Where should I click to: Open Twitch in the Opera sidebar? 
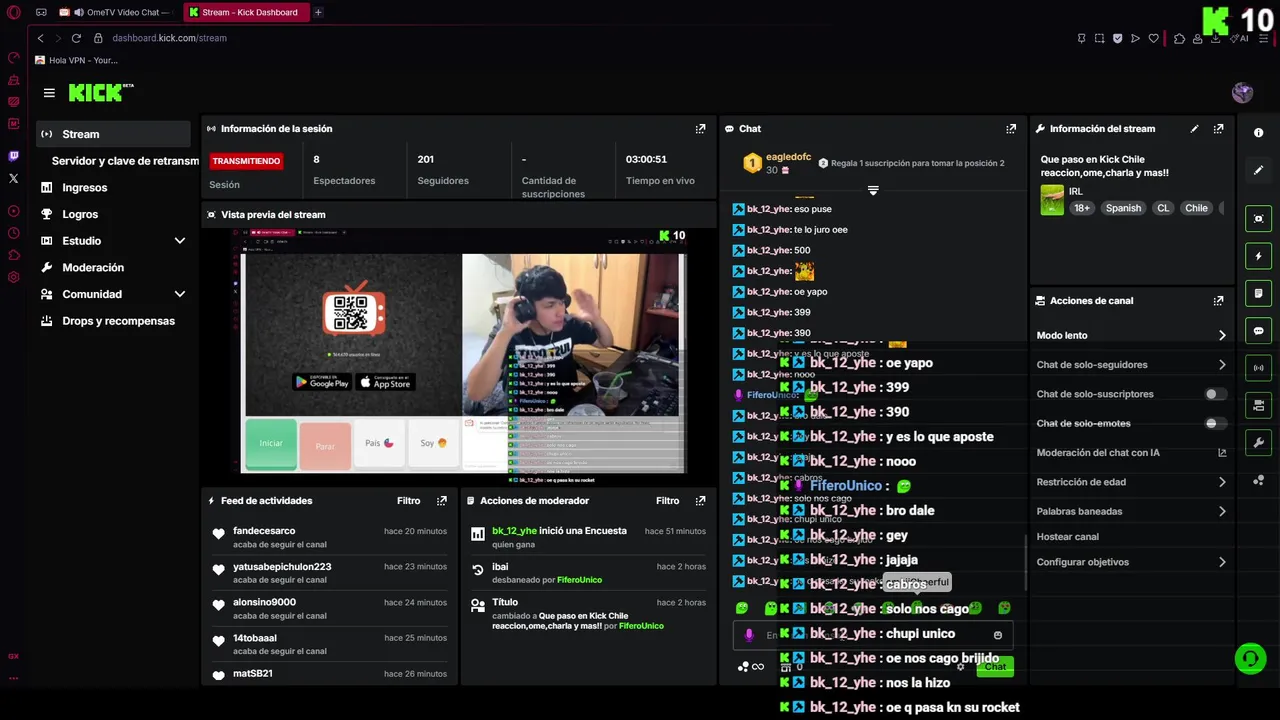point(13,156)
